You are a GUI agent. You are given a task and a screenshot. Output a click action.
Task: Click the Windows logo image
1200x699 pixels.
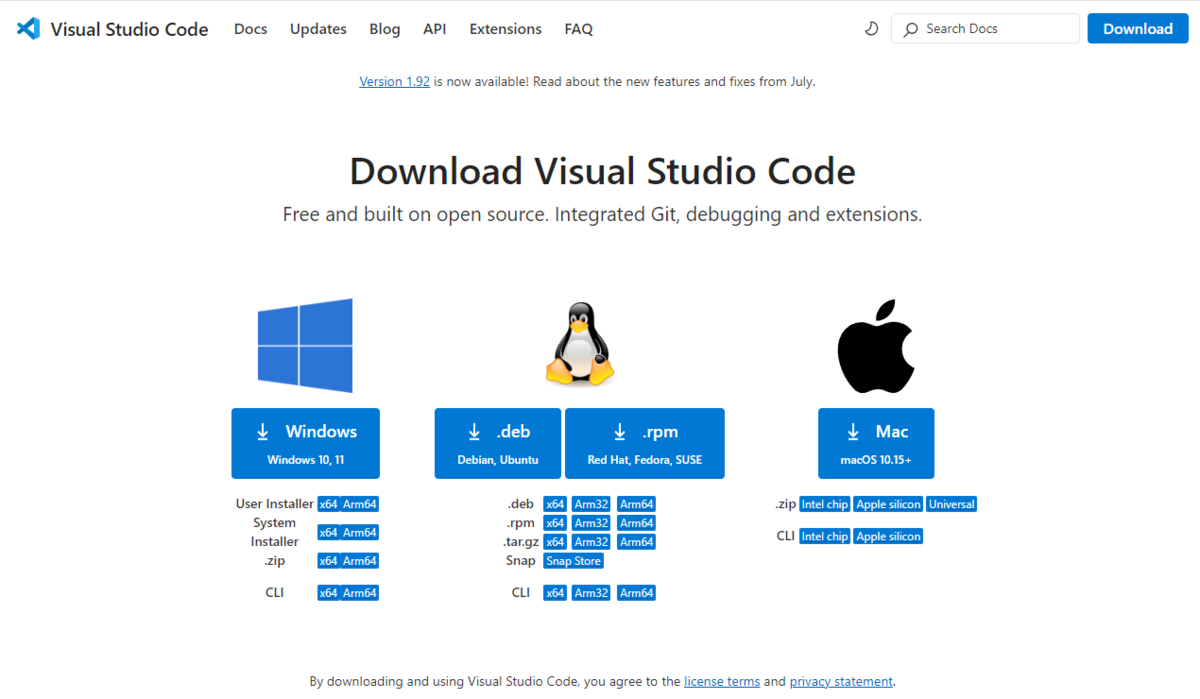[305, 345]
